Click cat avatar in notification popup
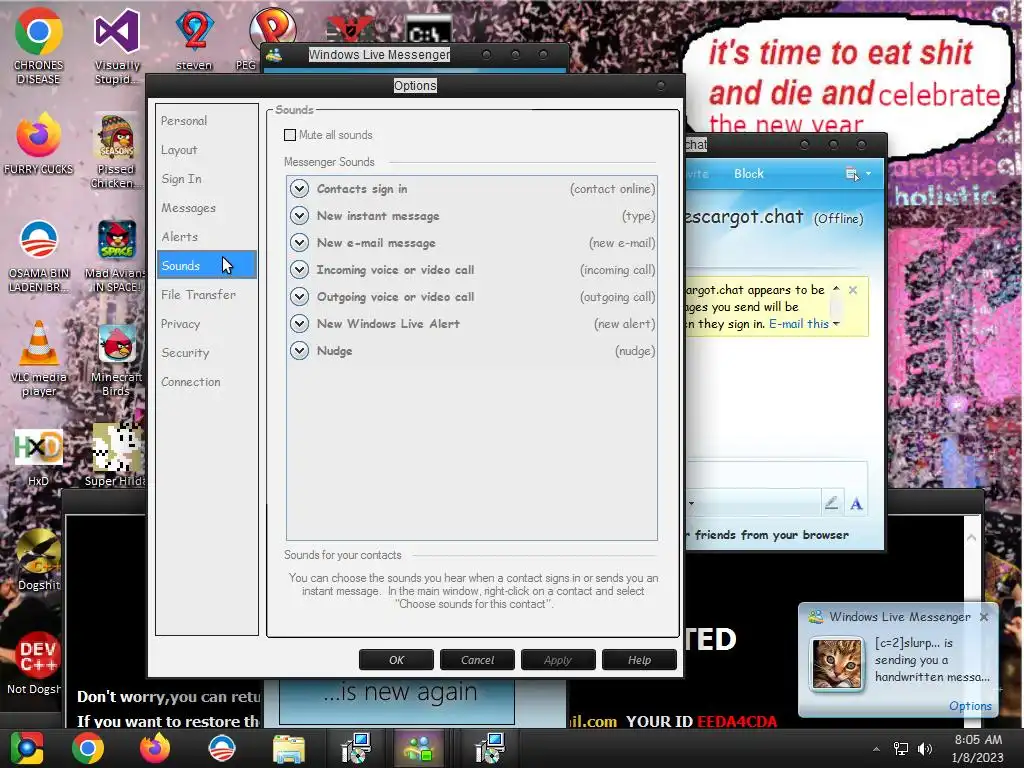The image size is (1024, 768). point(837,664)
